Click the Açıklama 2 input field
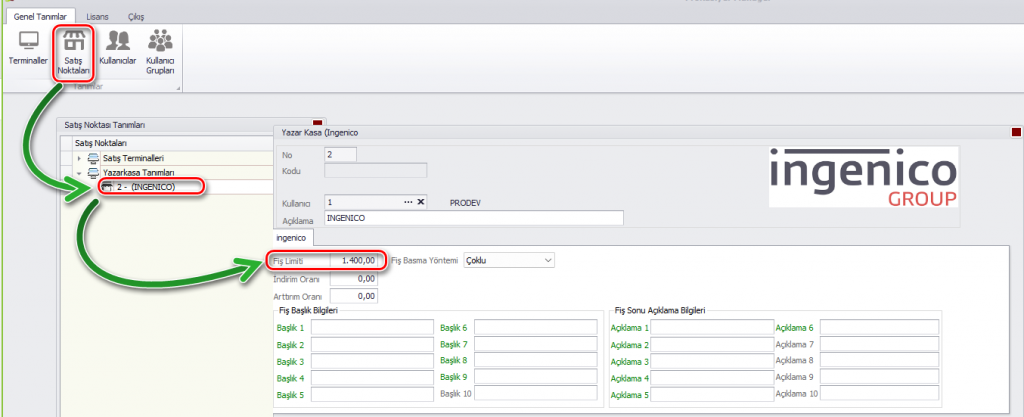This screenshot has height=417, width=1024. click(x=712, y=345)
